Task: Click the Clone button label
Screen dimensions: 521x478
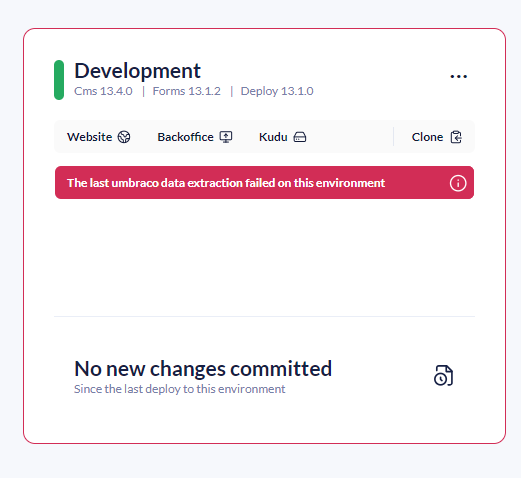Action: tap(427, 137)
